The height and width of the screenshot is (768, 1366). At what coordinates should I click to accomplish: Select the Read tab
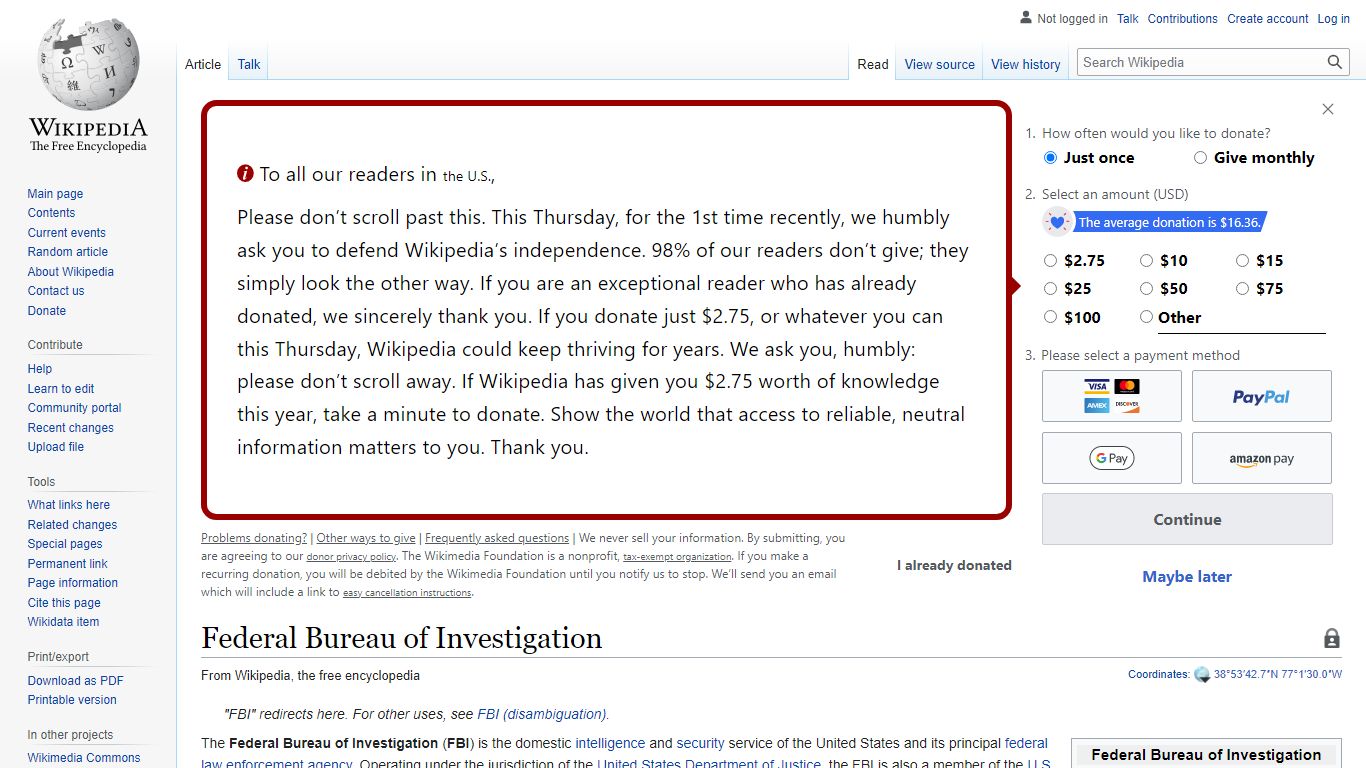coord(873,64)
